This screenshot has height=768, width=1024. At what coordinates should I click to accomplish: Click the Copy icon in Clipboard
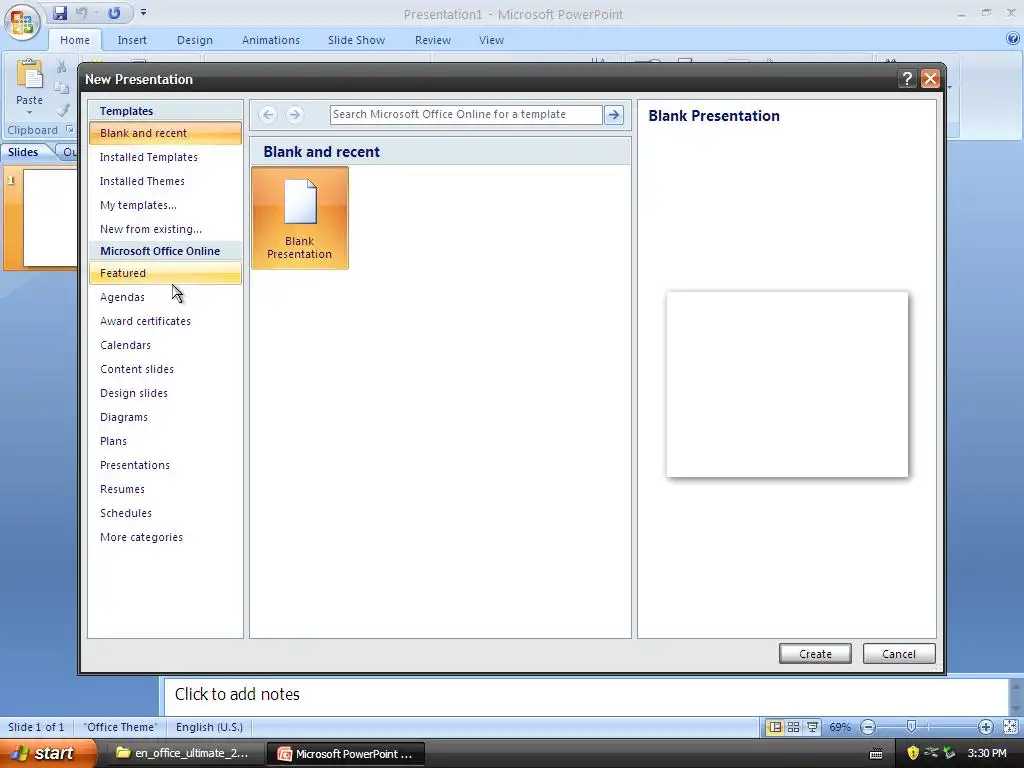tap(61, 88)
